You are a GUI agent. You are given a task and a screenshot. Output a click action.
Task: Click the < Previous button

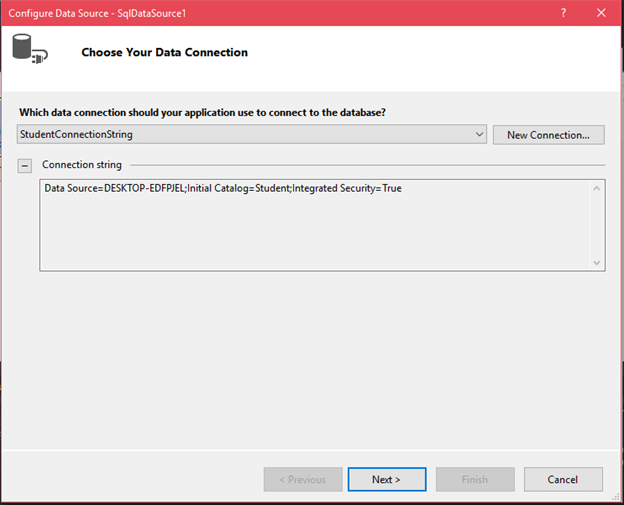point(303,479)
